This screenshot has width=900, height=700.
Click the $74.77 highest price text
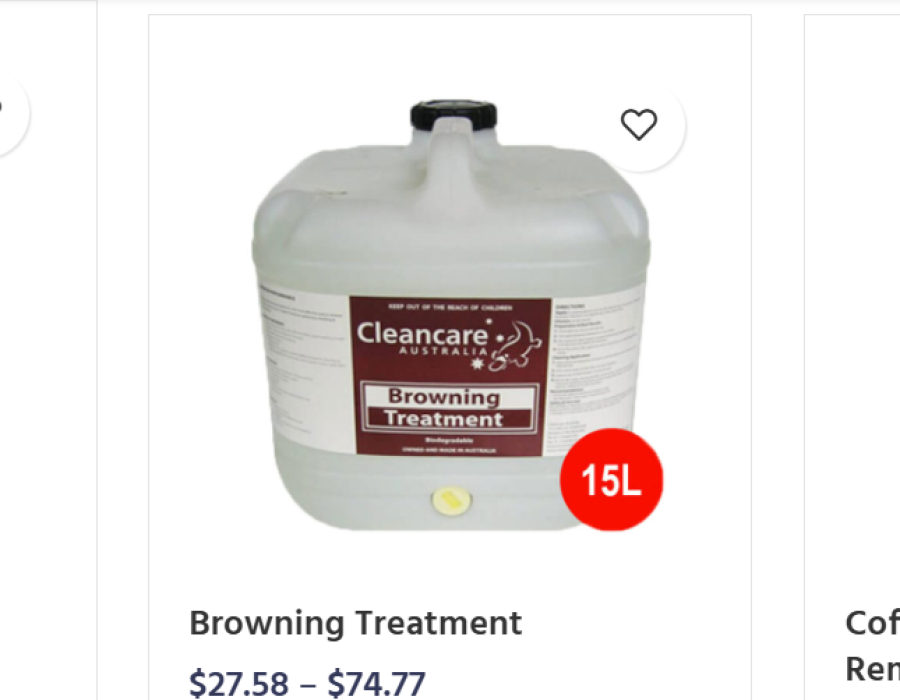377,683
